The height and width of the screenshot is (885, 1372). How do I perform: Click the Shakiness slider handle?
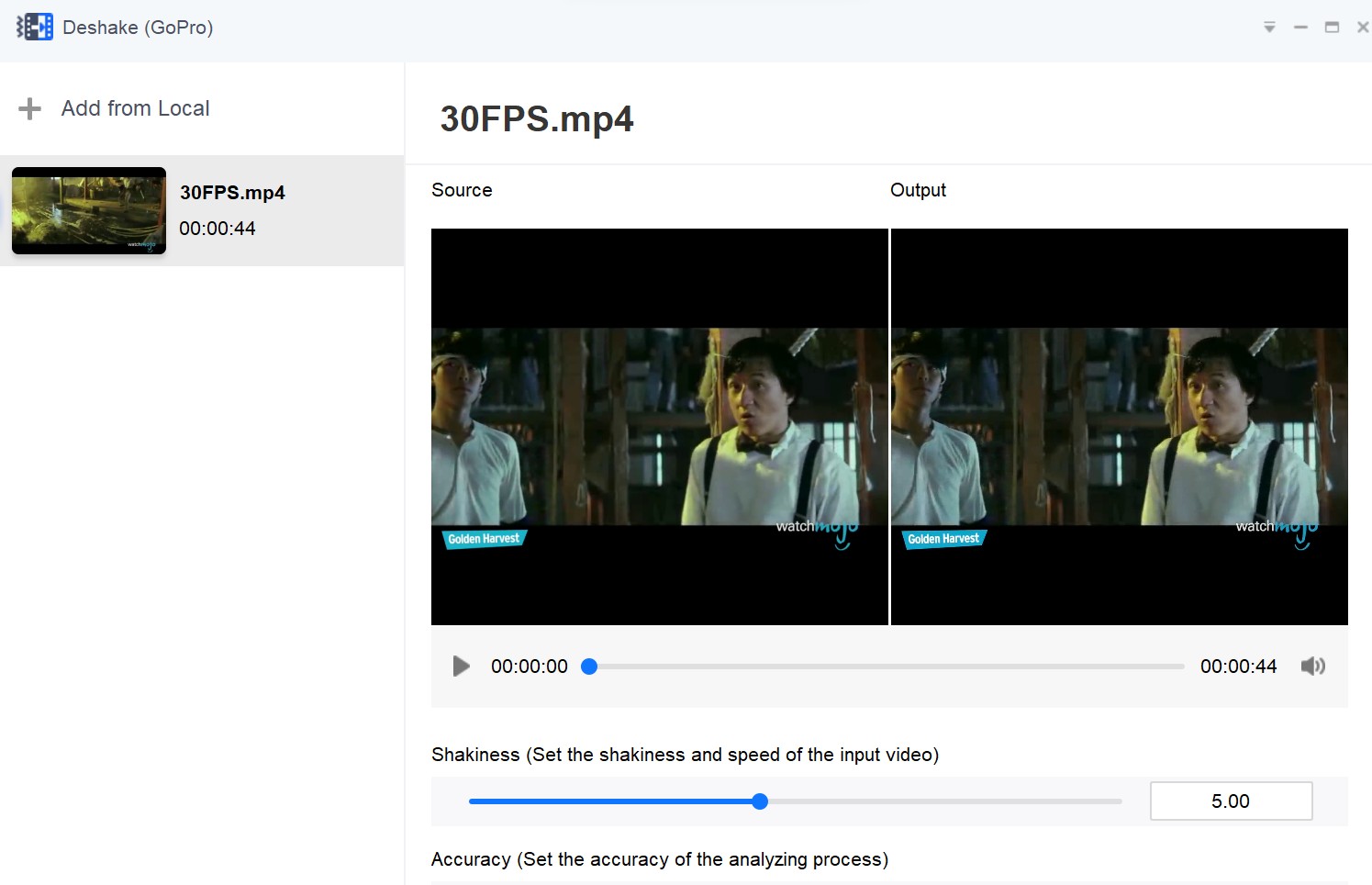(760, 801)
